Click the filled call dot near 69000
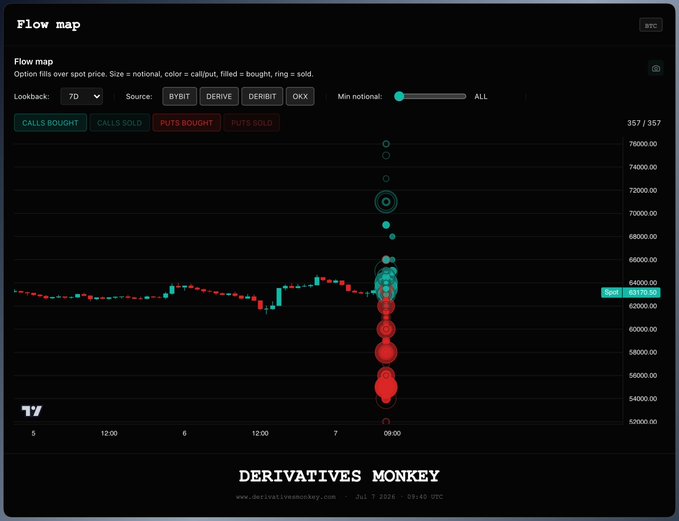The height and width of the screenshot is (521, 679). (x=386, y=225)
